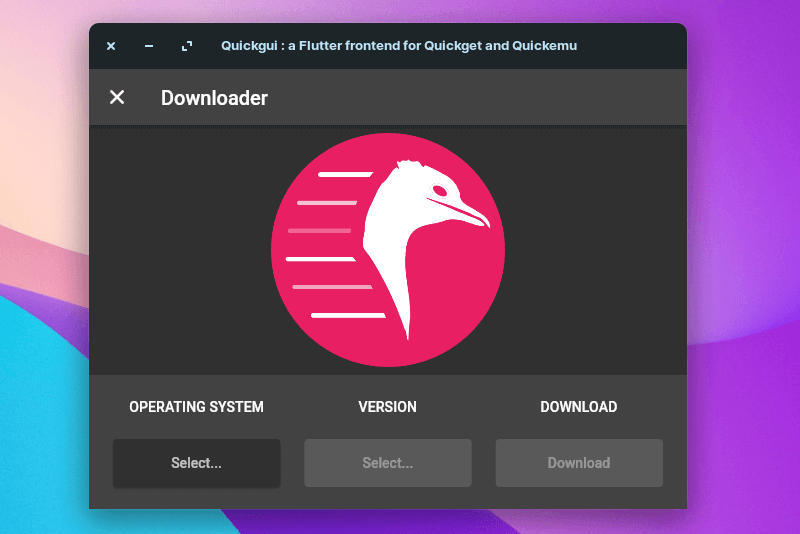
Task: Maximize the Quickgui window
Action: (187, 46)
